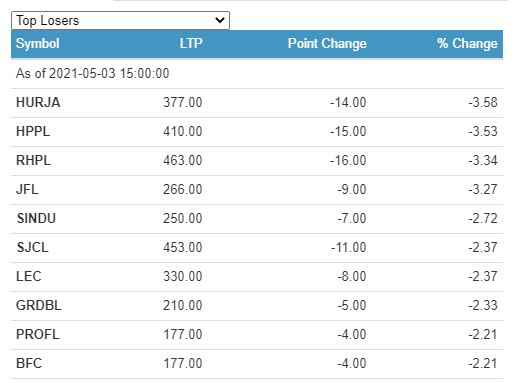Click the As of 2021-05-03 timestamp row
Image resolution: width=519 pixels, height=383 pixels.
(x=257, y=74)
